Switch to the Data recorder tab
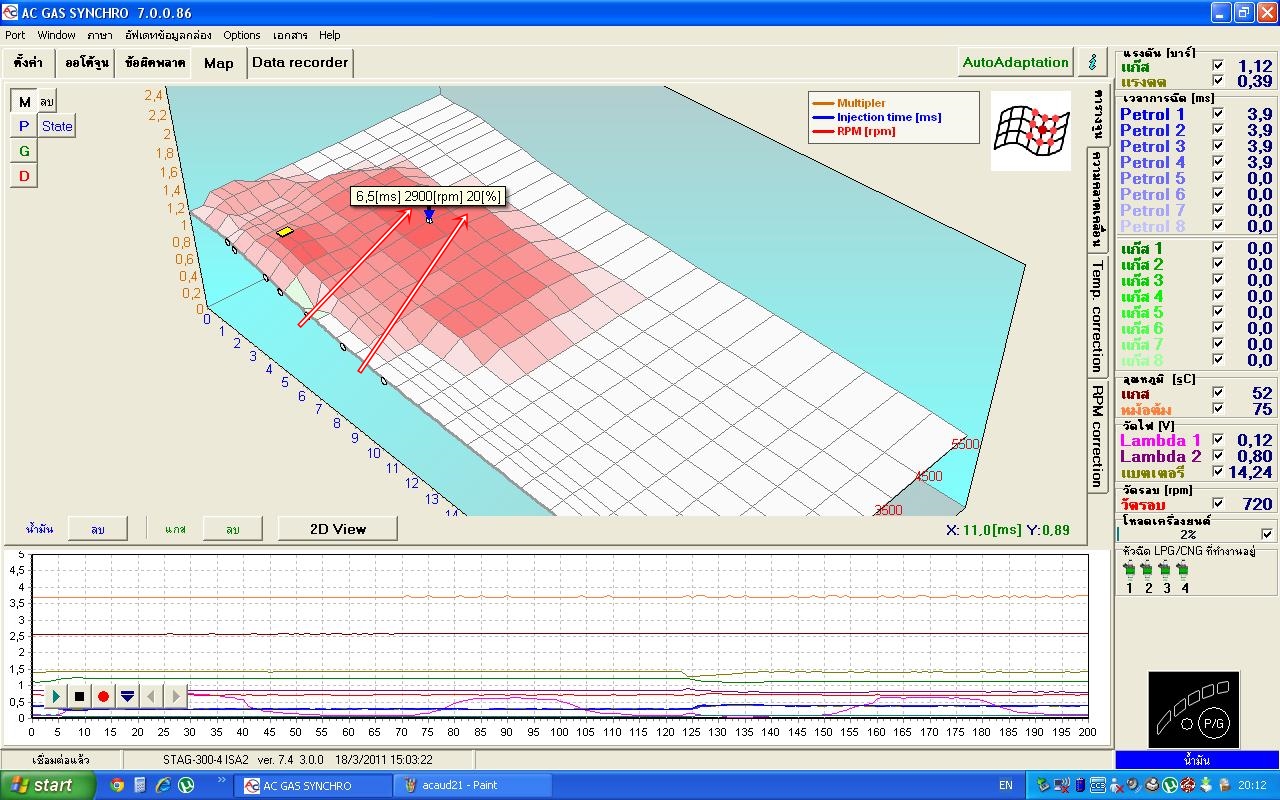 click(x=300, y=62)
